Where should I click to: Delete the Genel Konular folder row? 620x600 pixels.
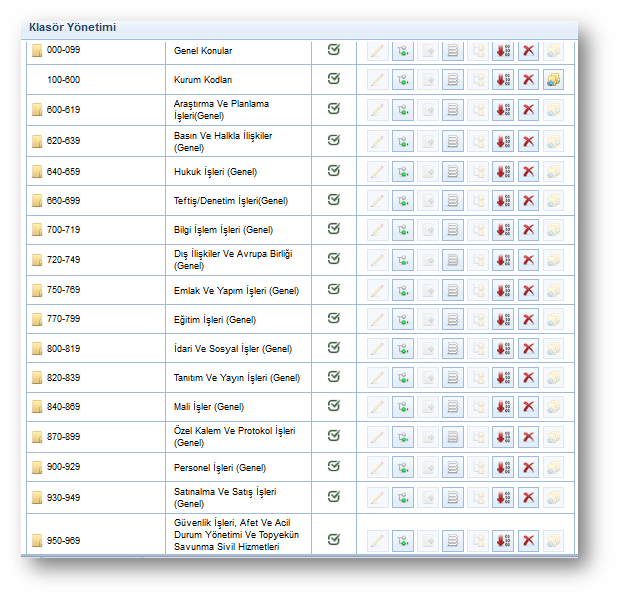528,51
